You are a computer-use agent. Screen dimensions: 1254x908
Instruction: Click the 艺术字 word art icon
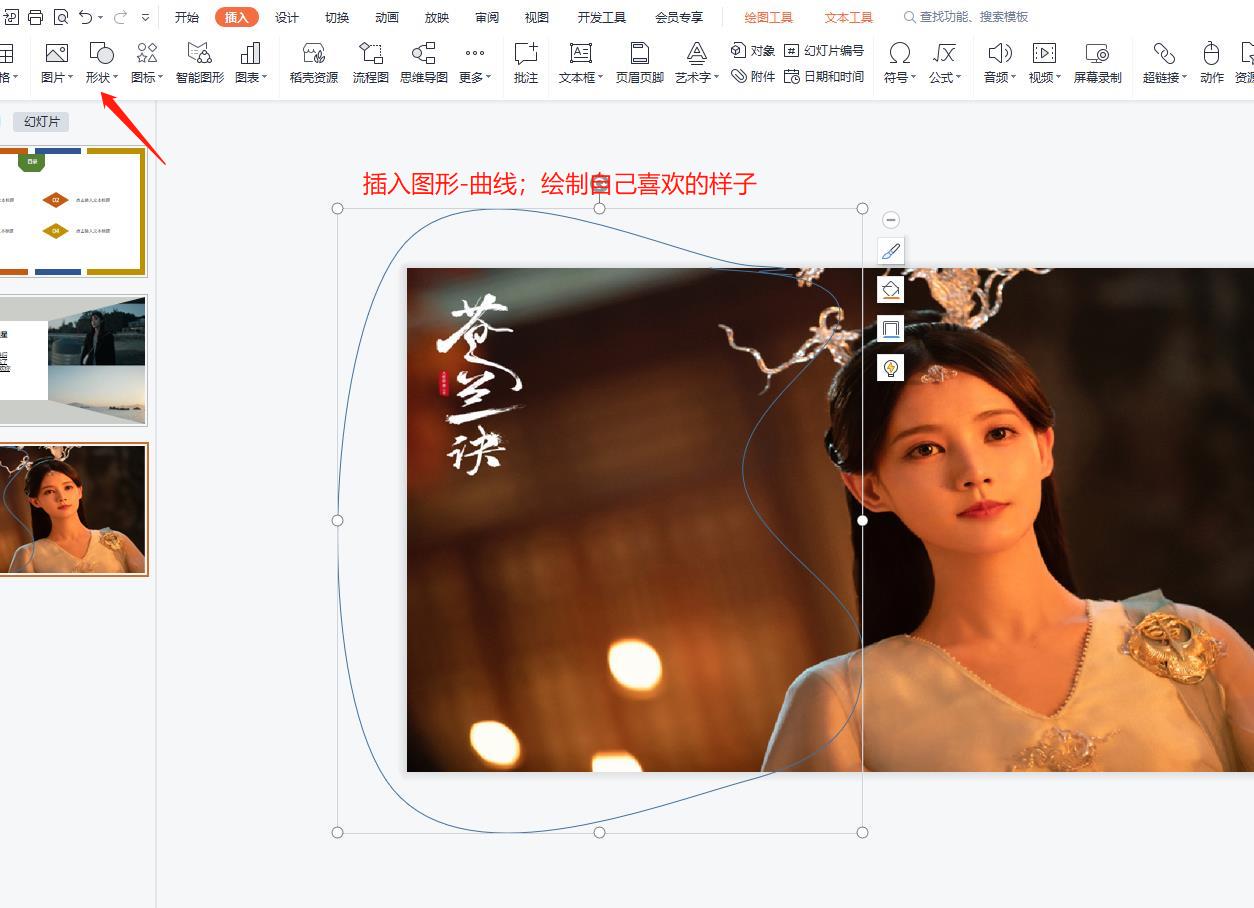click(697, 54)
